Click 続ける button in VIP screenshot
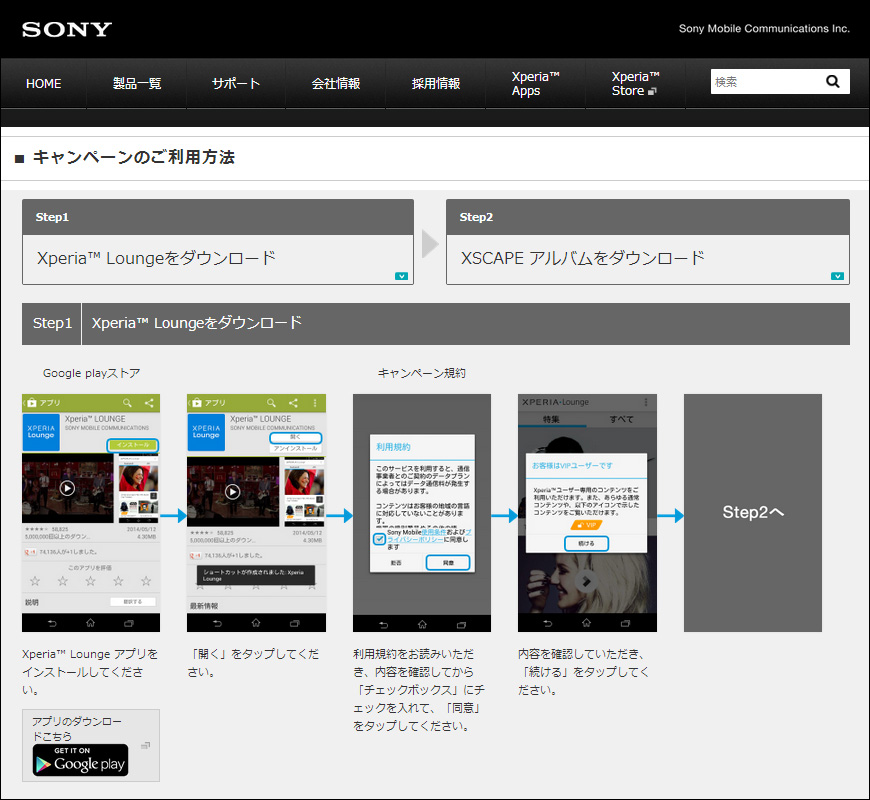 pyautogui.click(x=586, y=543)
